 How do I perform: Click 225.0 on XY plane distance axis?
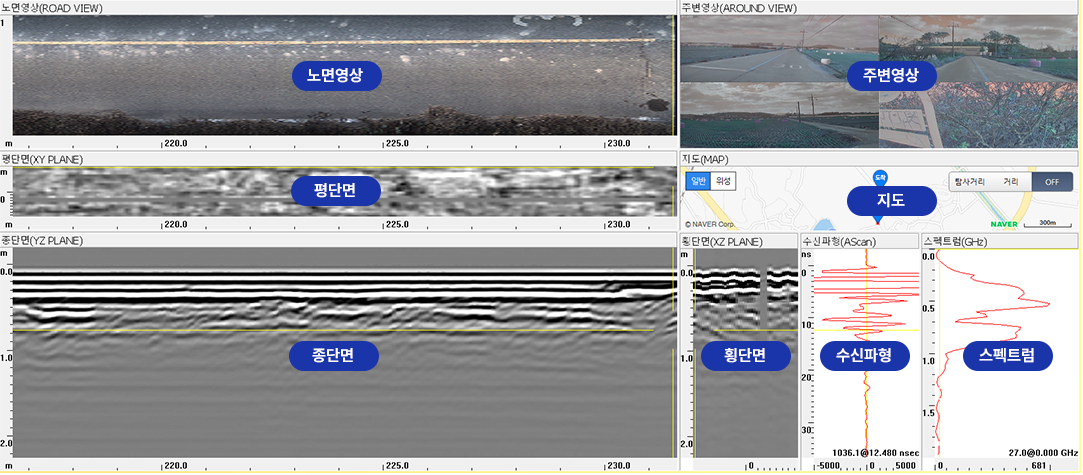click(398, 224)
